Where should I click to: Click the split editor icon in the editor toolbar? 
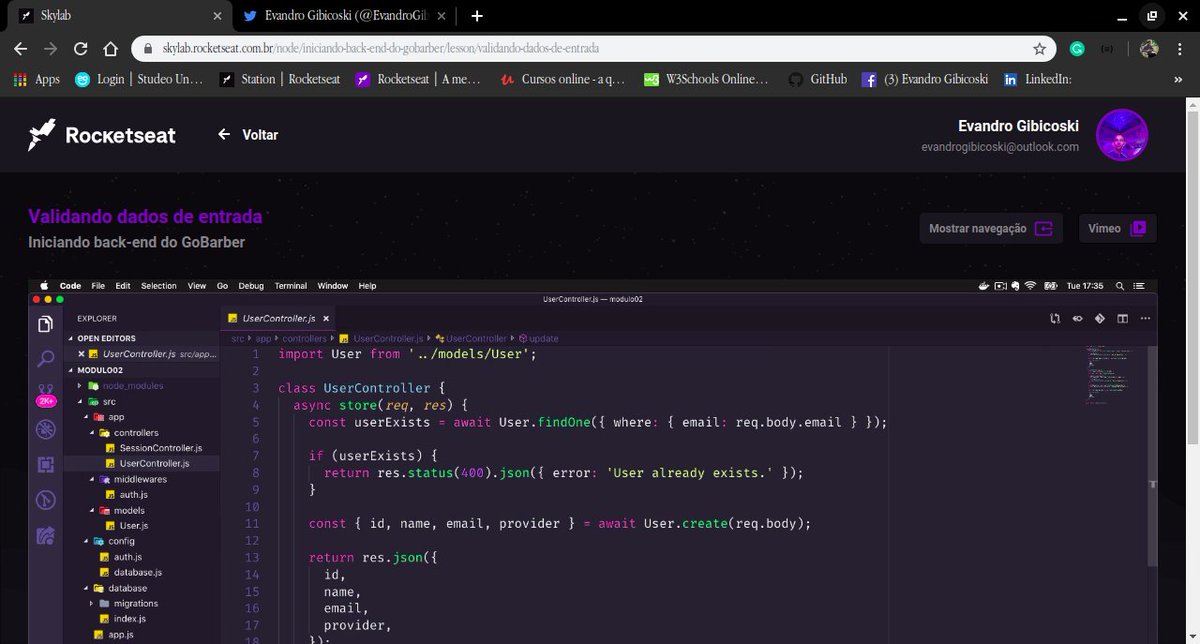pyautogui.click(x=1122, y=319)
